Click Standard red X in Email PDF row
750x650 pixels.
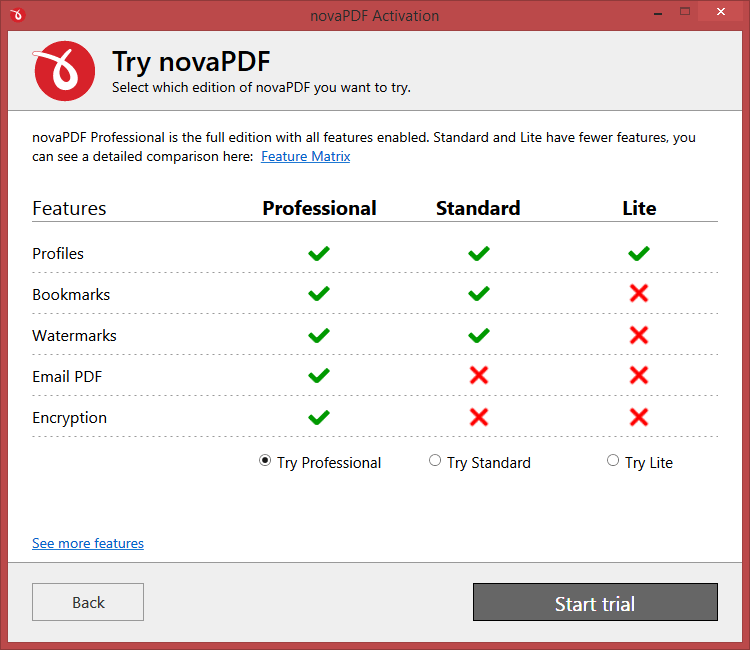tap(479, 375)
